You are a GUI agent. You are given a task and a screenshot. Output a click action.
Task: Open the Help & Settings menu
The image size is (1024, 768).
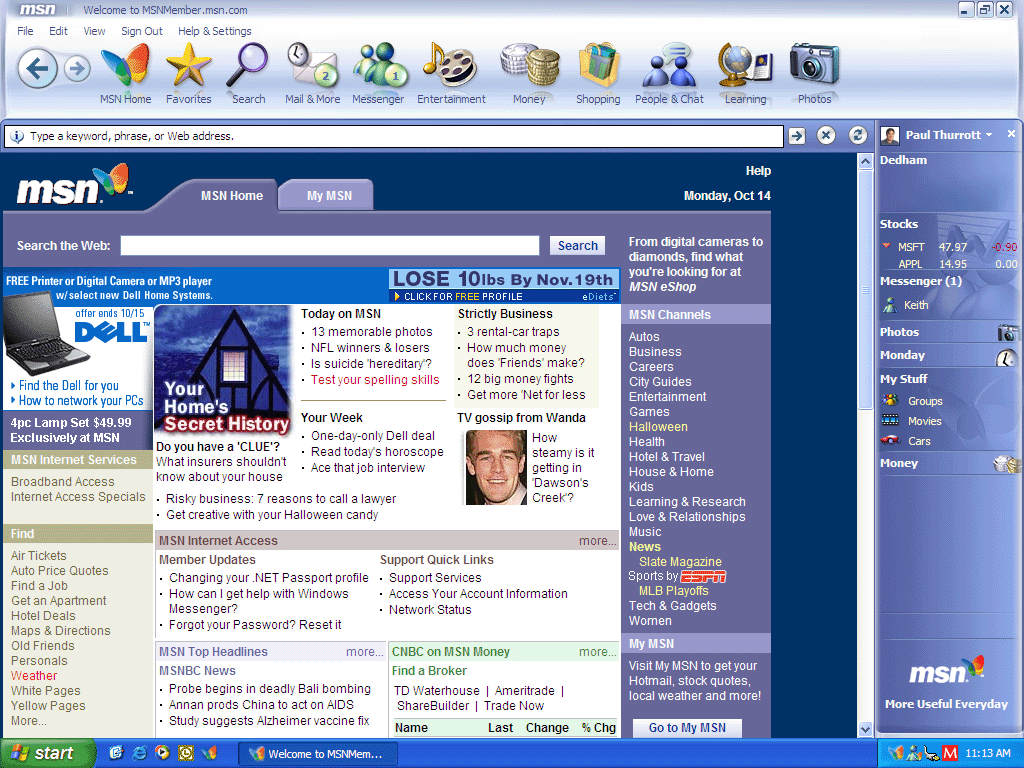[214, 31]
